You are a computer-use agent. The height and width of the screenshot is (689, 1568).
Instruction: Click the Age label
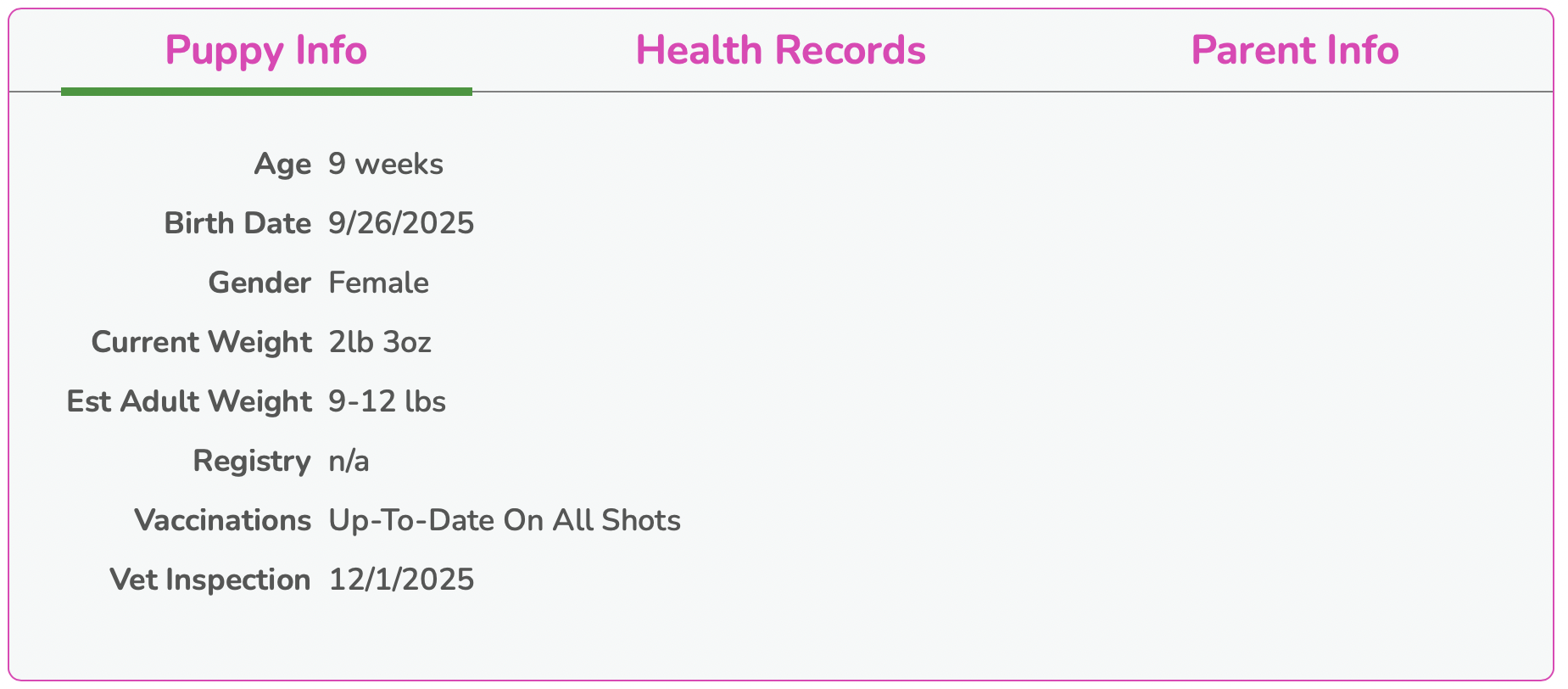pyautogui.click(x=282, y=164)
